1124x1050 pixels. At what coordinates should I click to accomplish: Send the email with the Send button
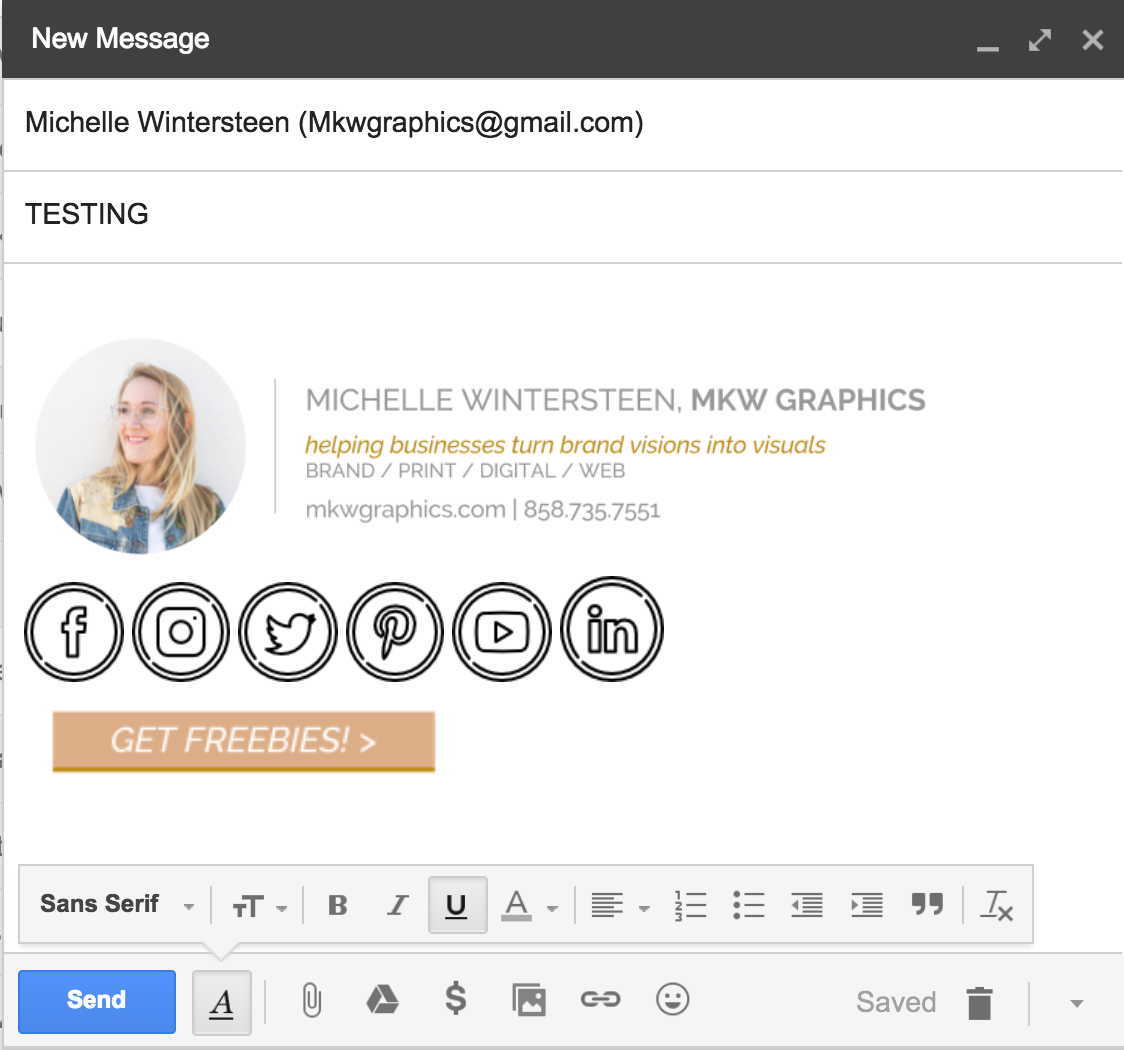(97, 1001)
